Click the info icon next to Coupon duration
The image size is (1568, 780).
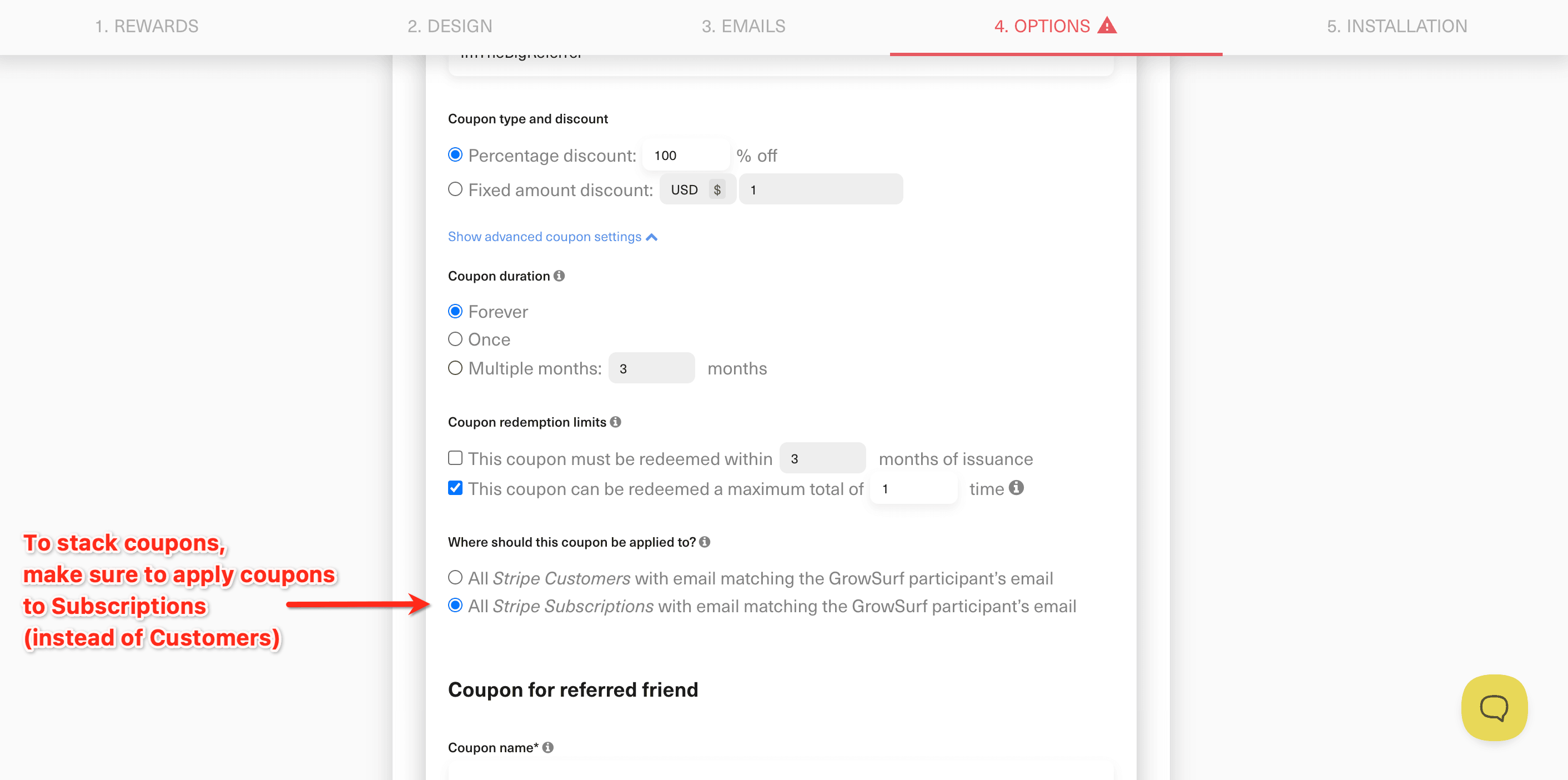pyautogui.click(x=560, y=275)
